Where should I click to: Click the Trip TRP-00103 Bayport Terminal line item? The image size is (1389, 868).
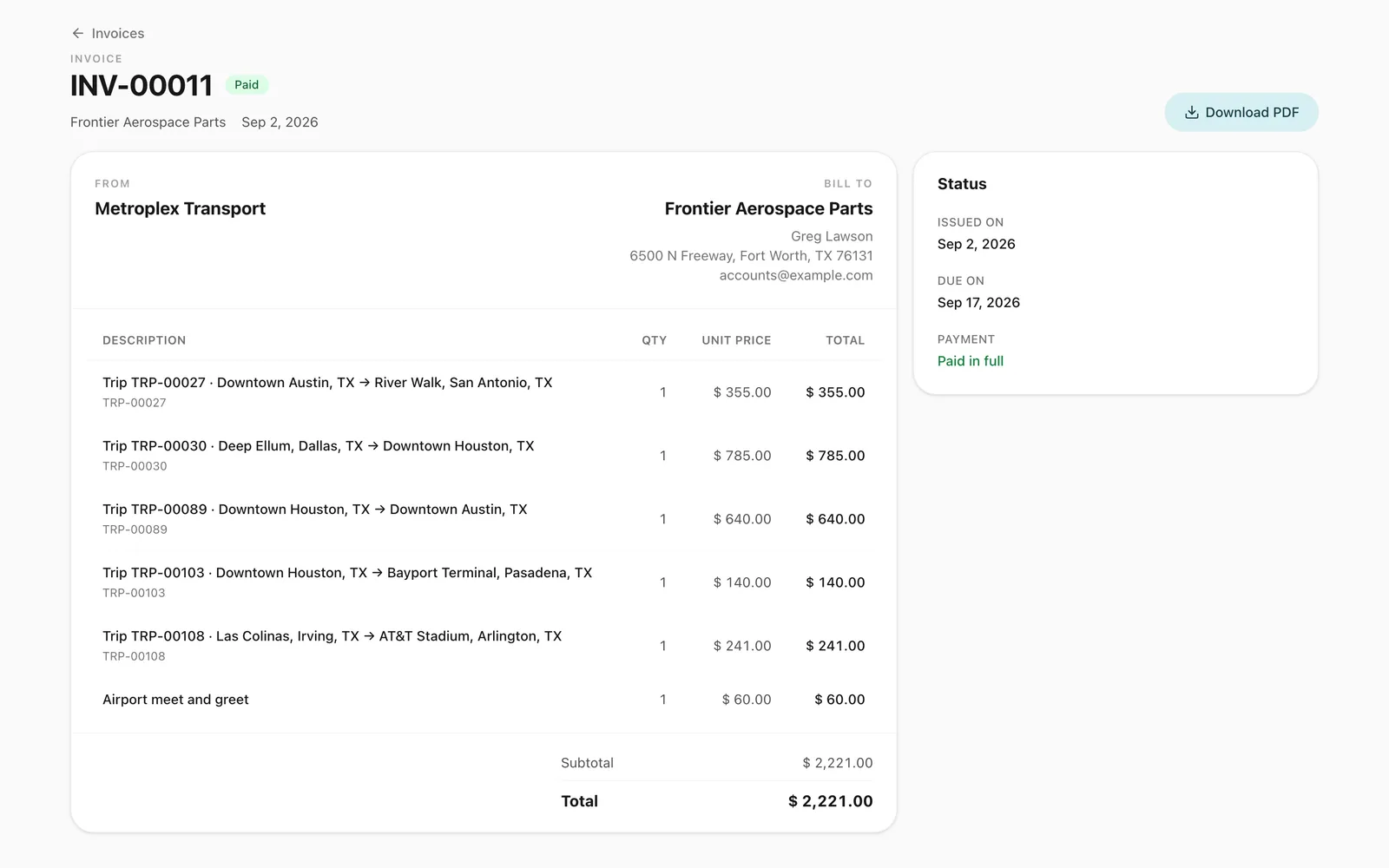(347, 573)
